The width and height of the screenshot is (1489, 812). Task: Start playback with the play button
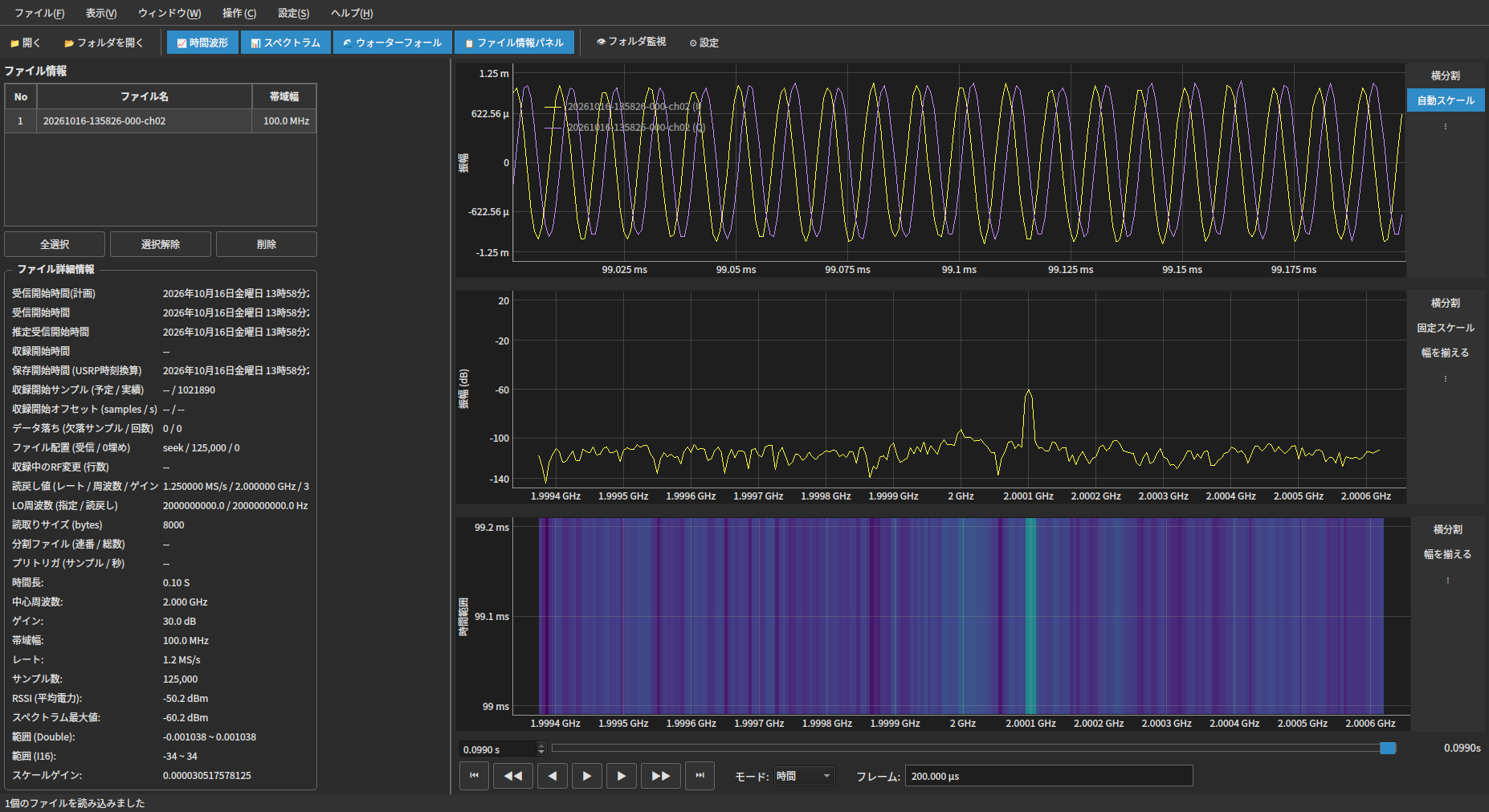[587, 776]
